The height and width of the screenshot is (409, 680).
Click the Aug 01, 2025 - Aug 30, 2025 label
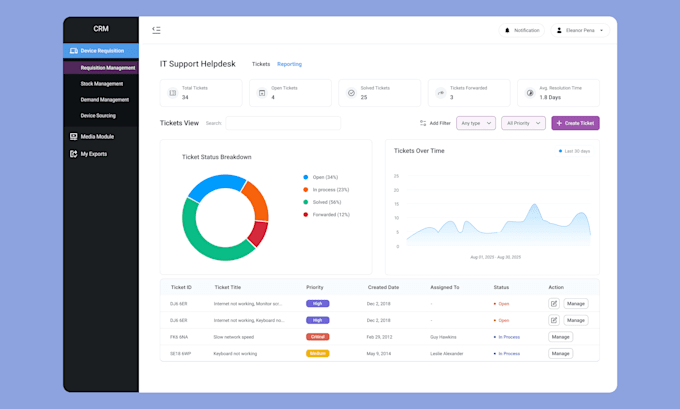(496, 257)
